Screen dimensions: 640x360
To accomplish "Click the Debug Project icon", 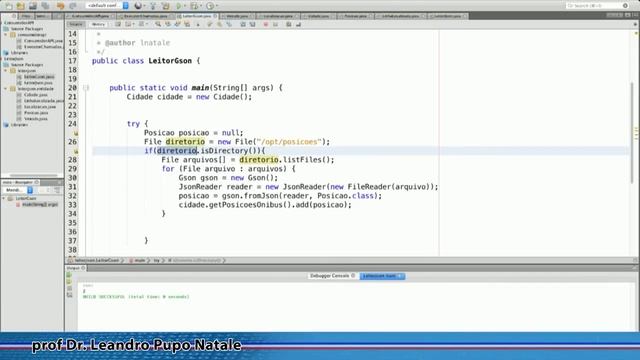I will click(195, 6).
